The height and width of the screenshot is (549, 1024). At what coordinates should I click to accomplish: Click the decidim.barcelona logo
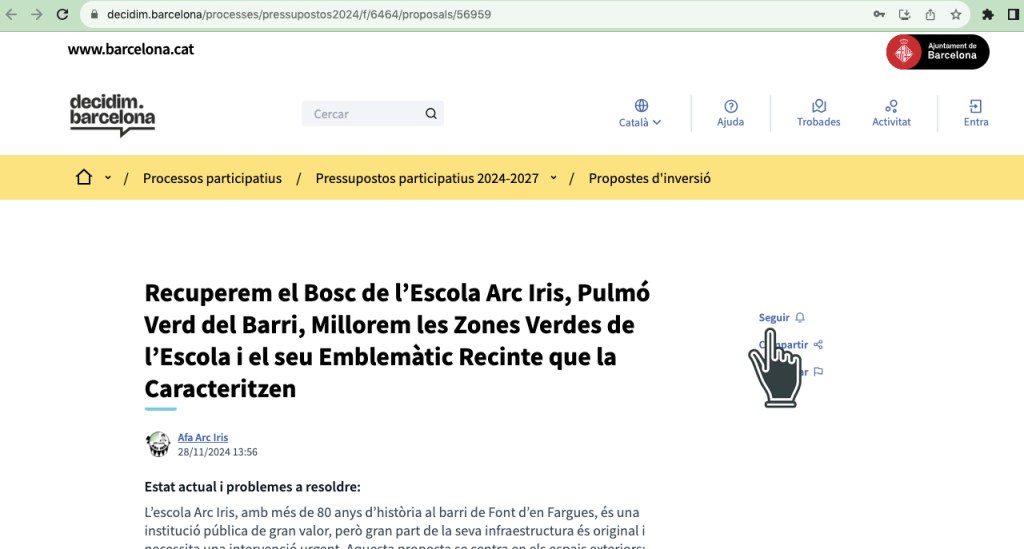112,114
